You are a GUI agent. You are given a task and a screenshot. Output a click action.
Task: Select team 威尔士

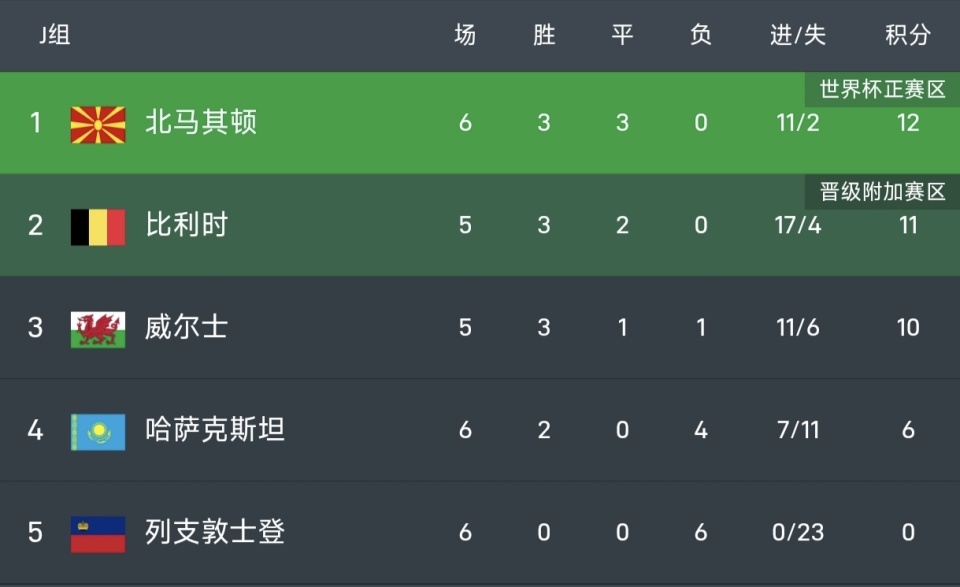[x=187, y=328]
